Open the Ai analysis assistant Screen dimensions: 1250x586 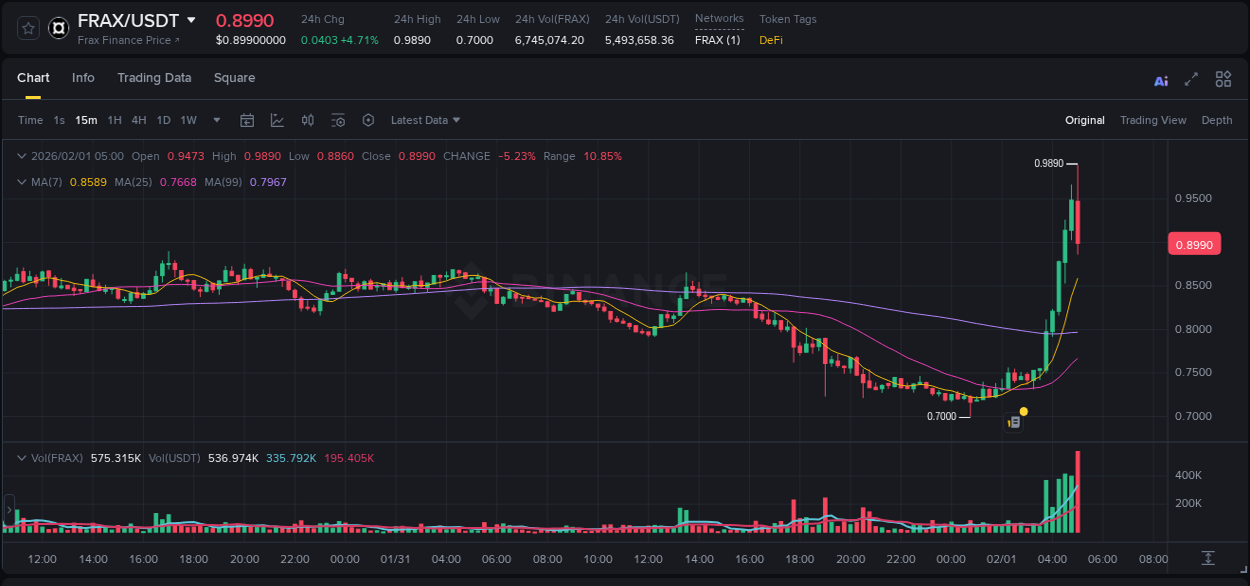[x=1161, y=78]
